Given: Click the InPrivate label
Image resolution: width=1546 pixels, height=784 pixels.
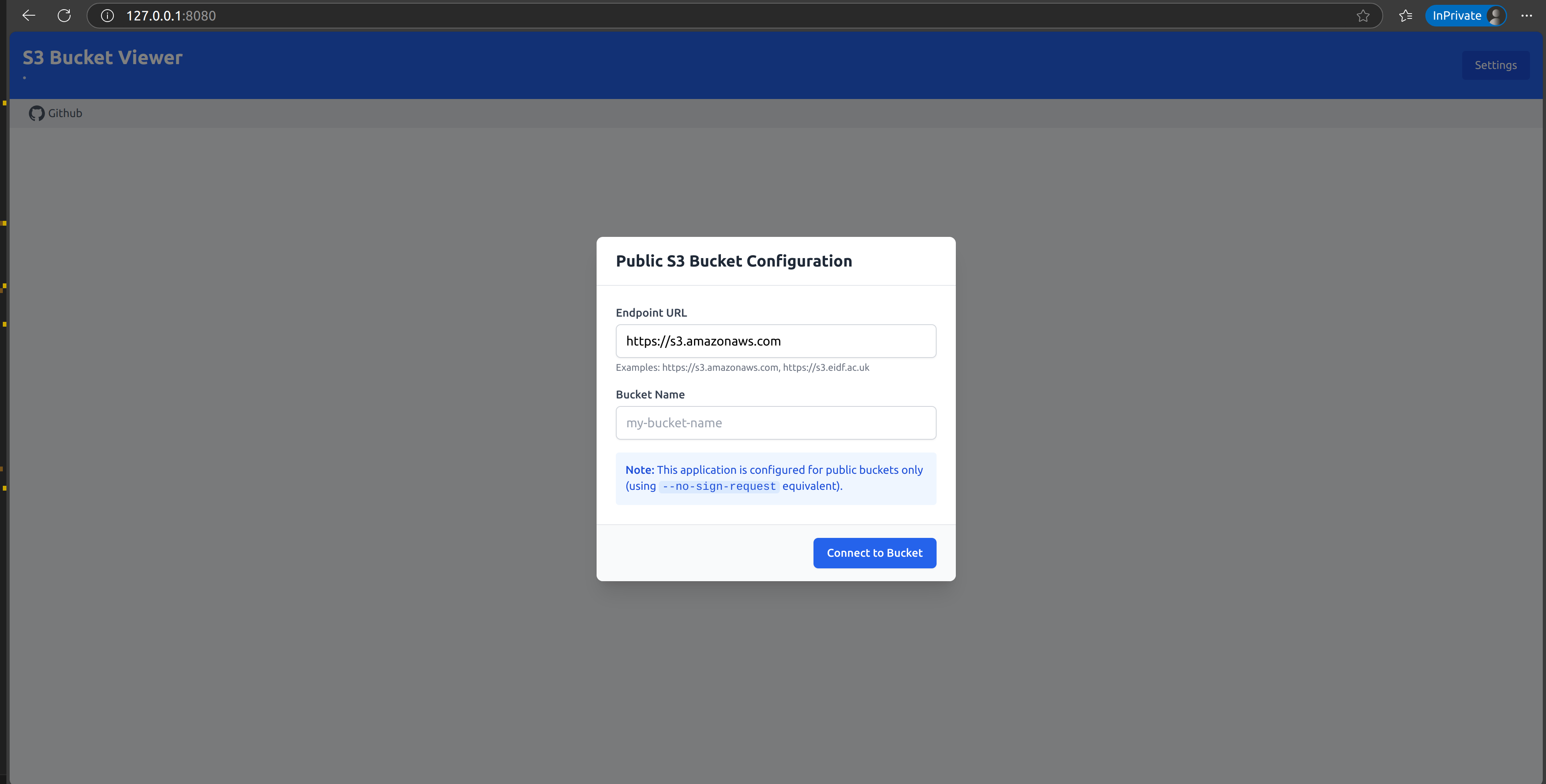Looking at the screenshot, I should pos(1457,16).
